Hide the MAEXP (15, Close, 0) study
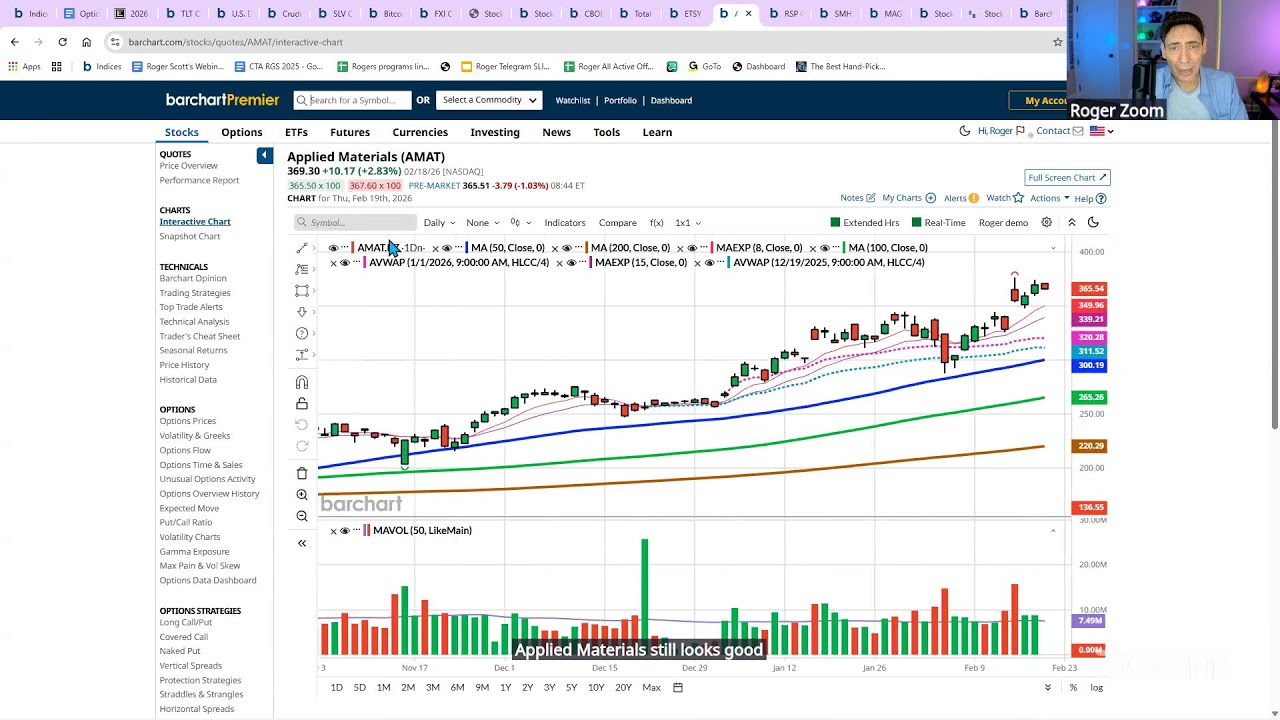The width and height of the screenshot is (1280, 720). (571, 263)
